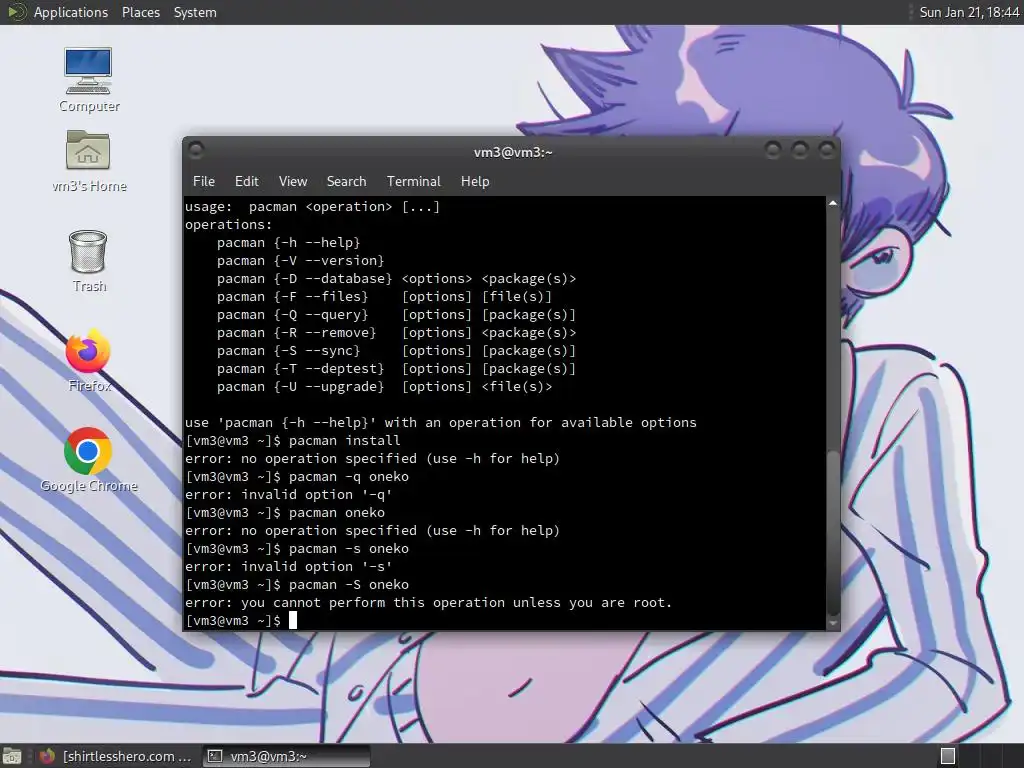Click the 'pacman {-S --sync}' usage line
The image size is (1024, 768).
tap(396, 351)
